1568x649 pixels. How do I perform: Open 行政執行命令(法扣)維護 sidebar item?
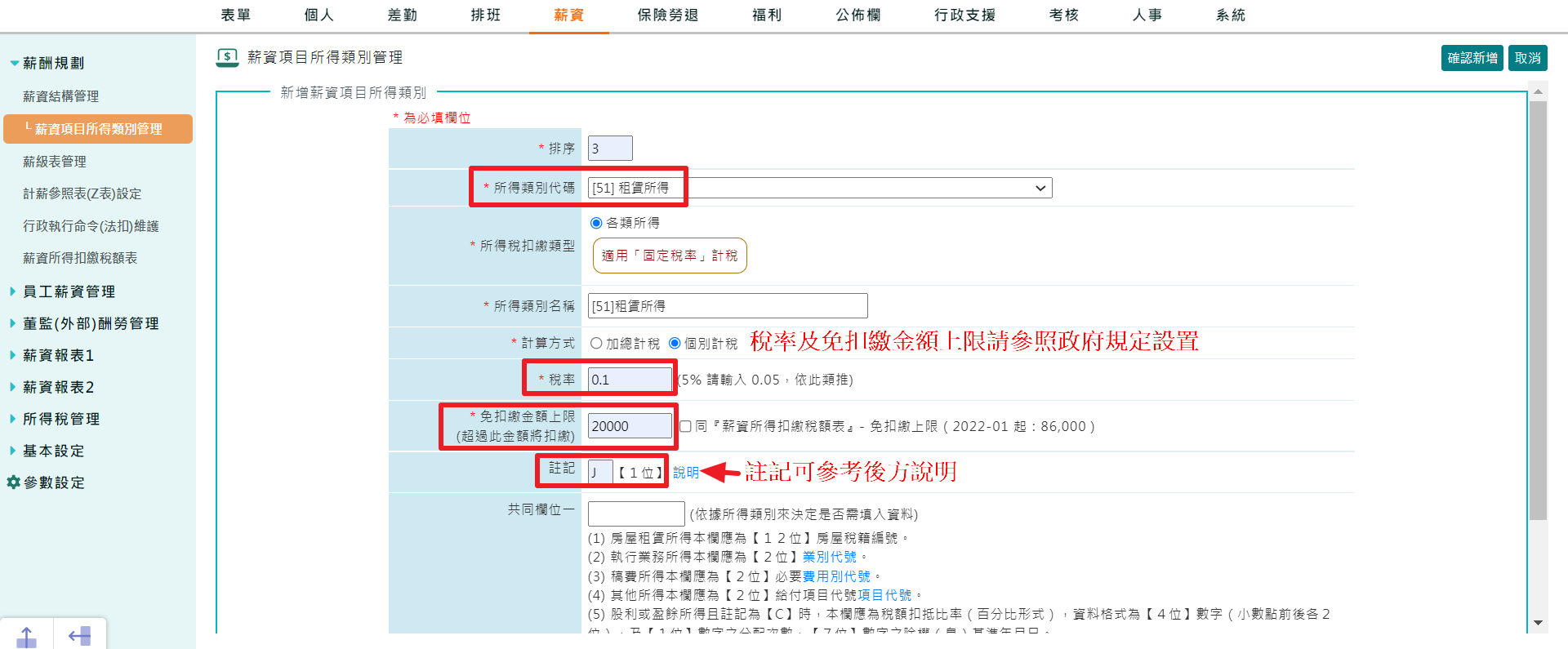[x=91, y=226]
